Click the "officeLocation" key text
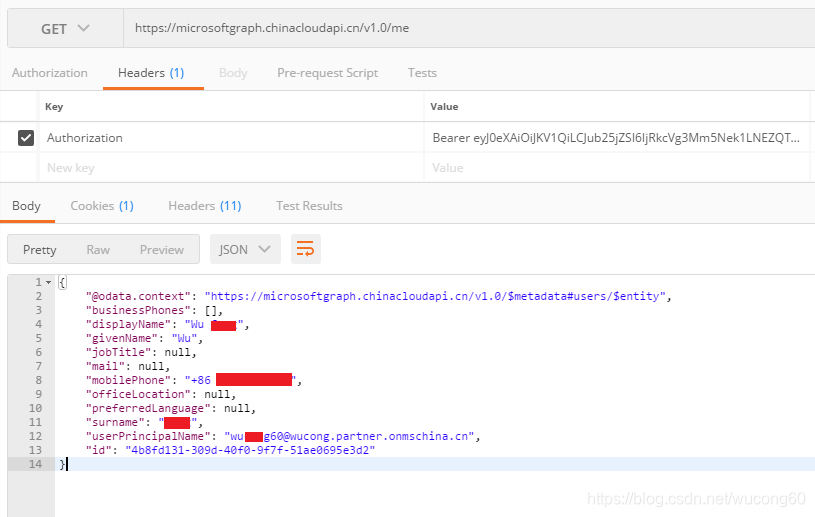Screen dimensions: 815x517 click(138, 394)
